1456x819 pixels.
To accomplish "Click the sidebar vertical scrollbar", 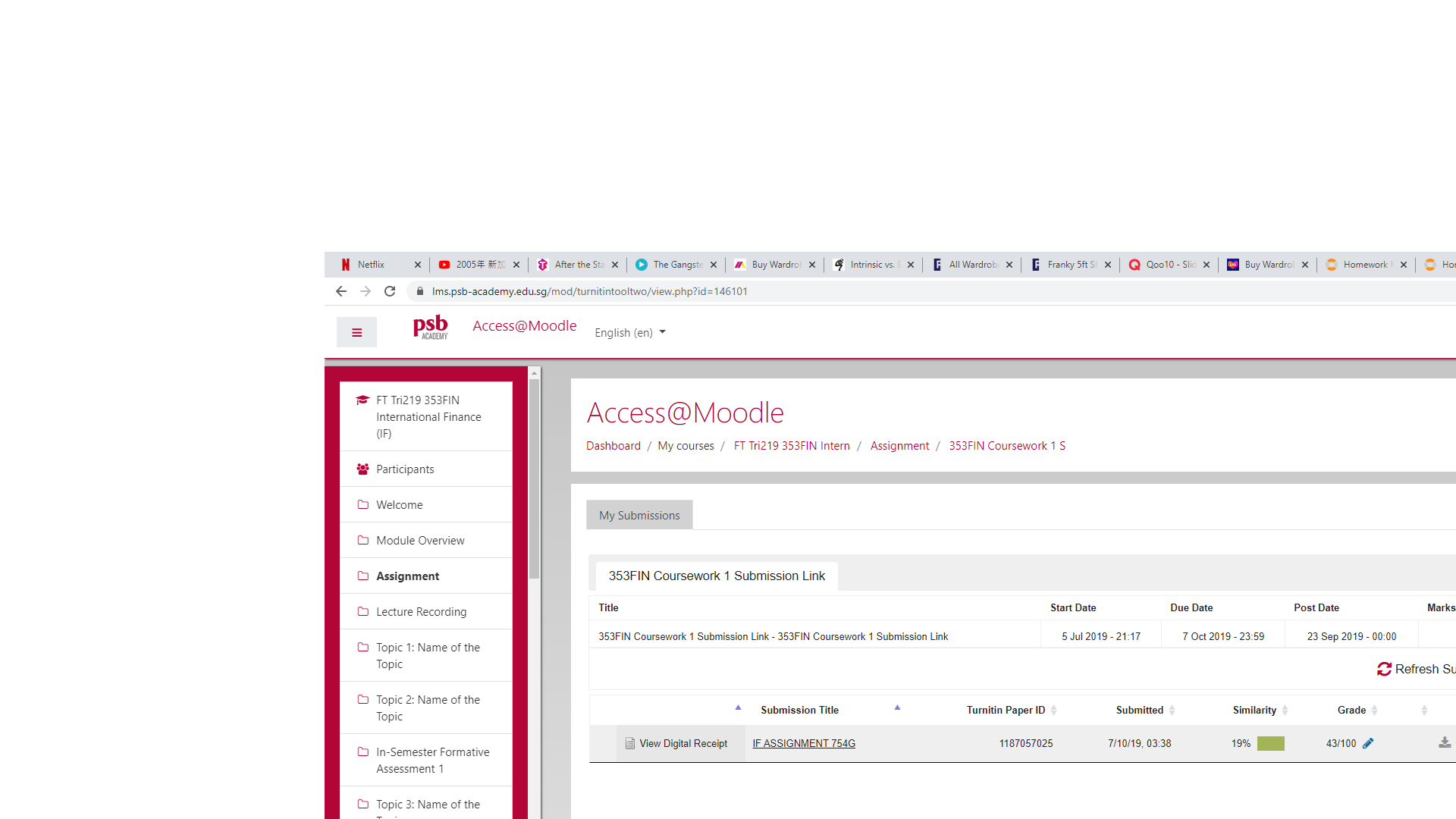I will 534,479.
